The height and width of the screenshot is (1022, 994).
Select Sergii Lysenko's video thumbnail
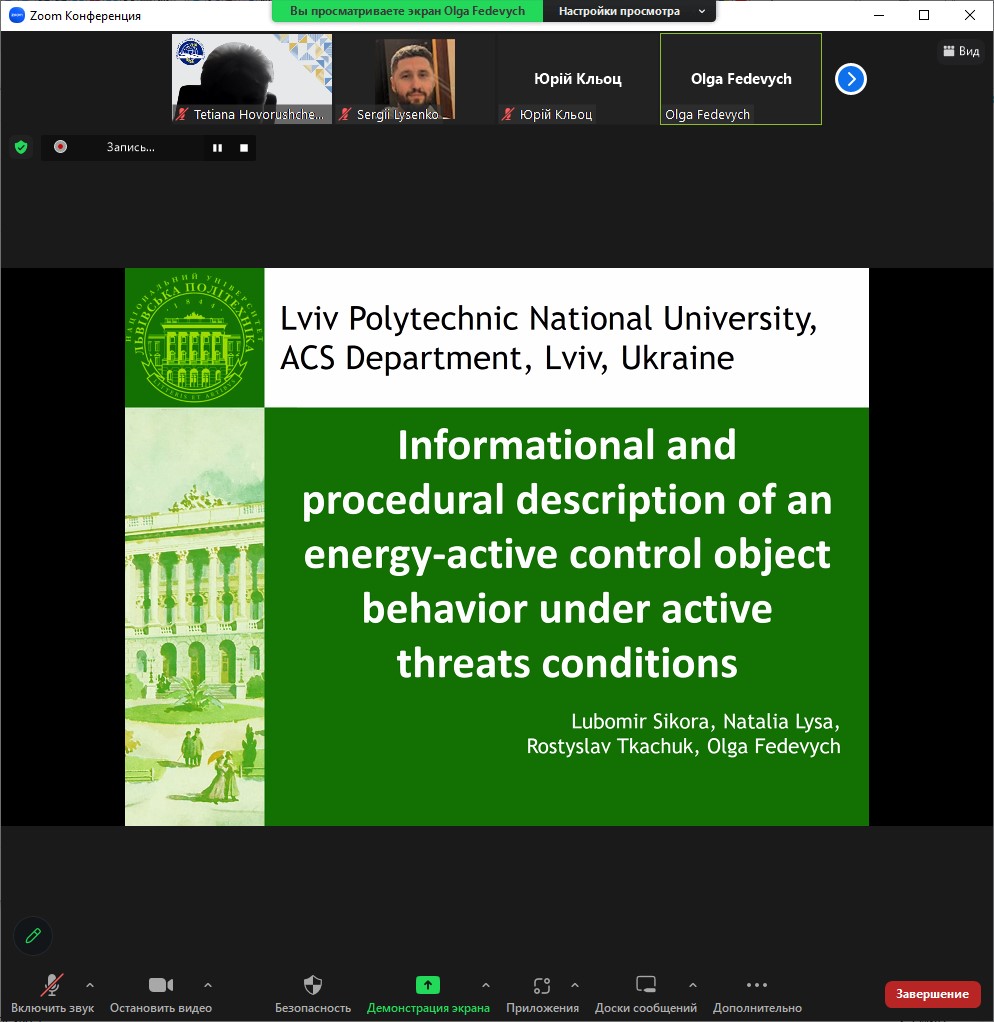point(414,78)
